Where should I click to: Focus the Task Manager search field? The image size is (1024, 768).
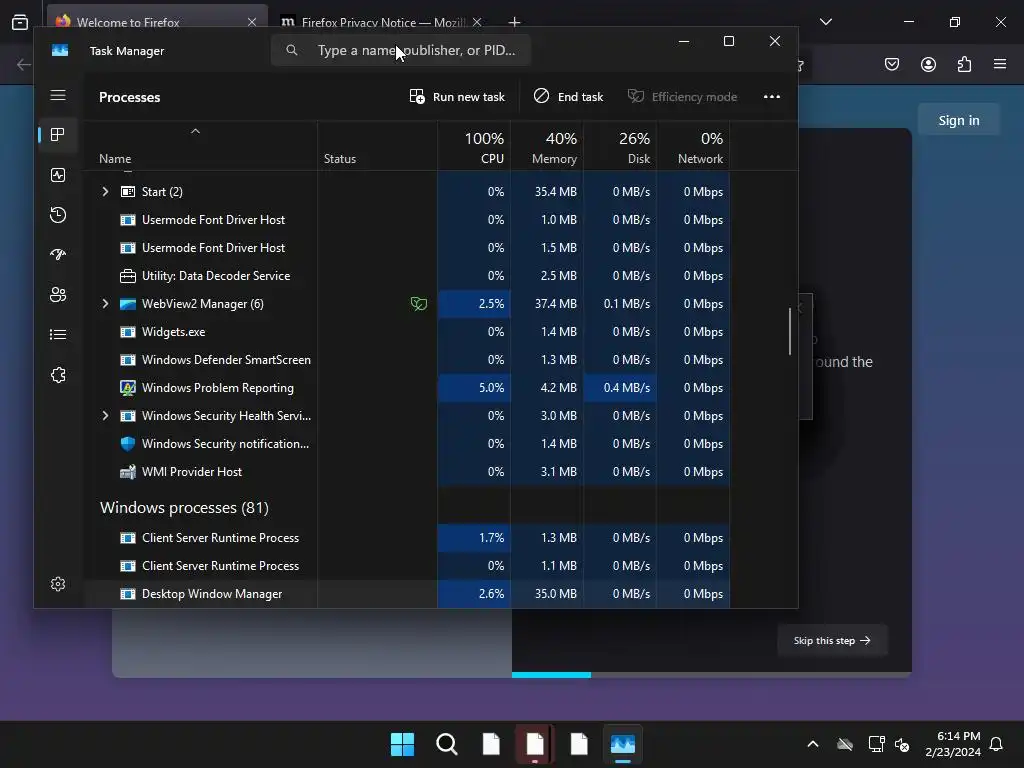pyautogui.click(x=400, y=50)
